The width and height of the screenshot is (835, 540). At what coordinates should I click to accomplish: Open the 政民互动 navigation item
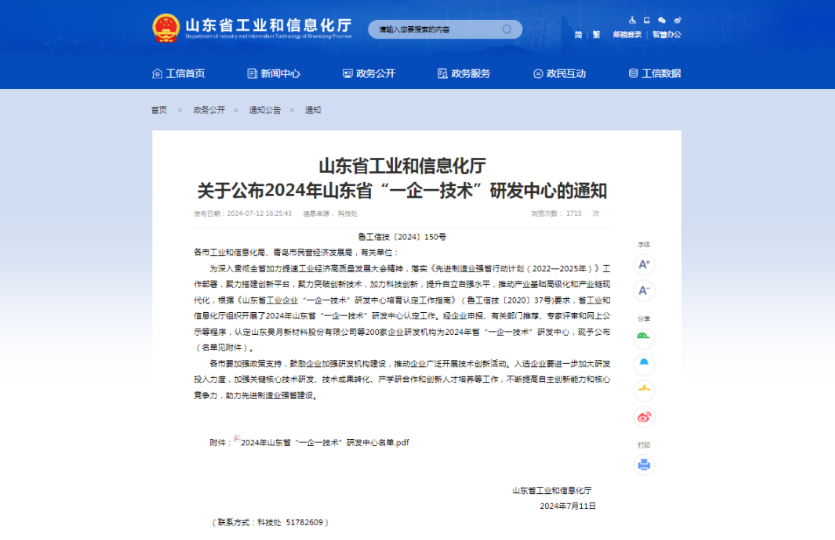[559, 73]
